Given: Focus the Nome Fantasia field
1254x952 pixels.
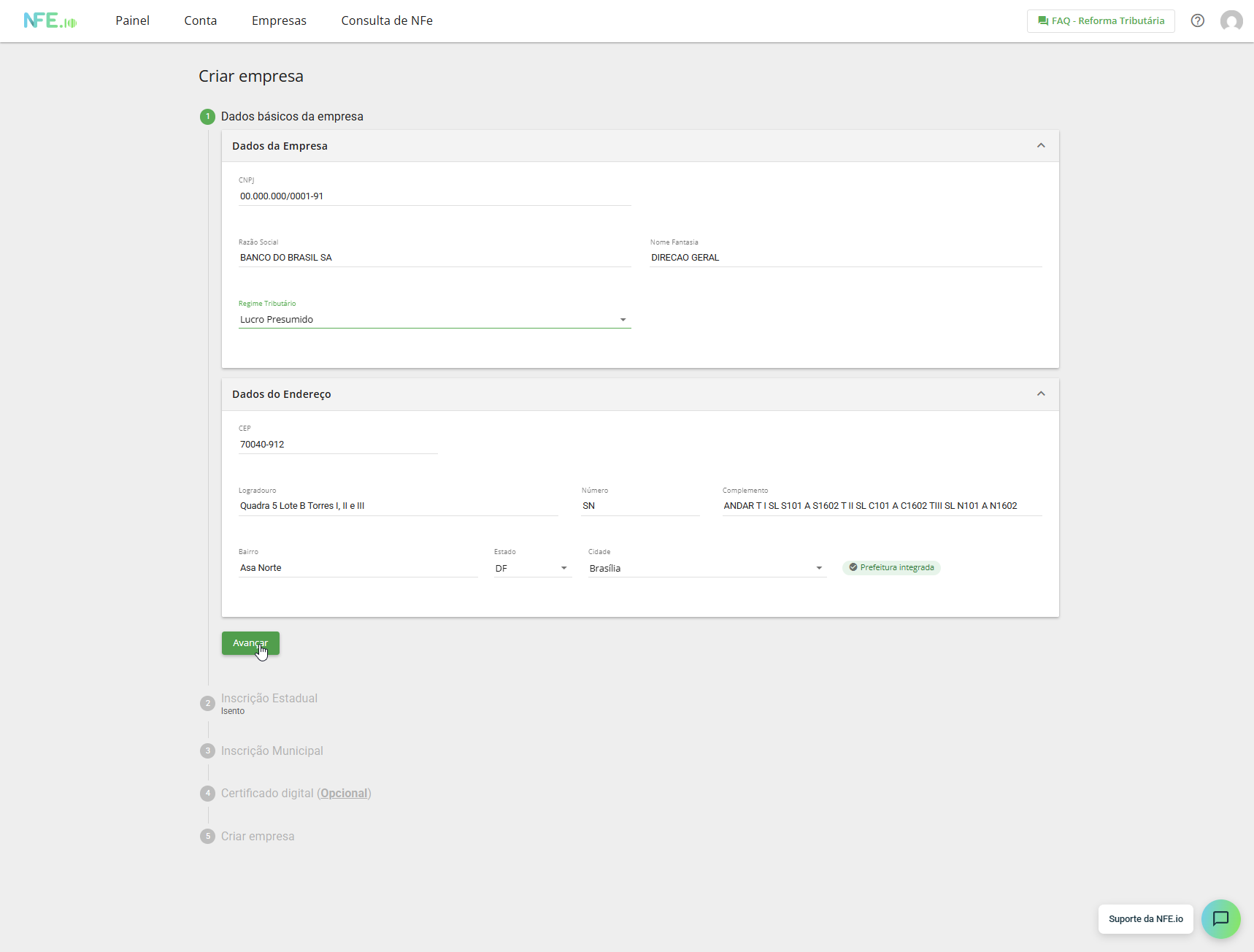Looking at the screenshot, I should coord(846,258).
